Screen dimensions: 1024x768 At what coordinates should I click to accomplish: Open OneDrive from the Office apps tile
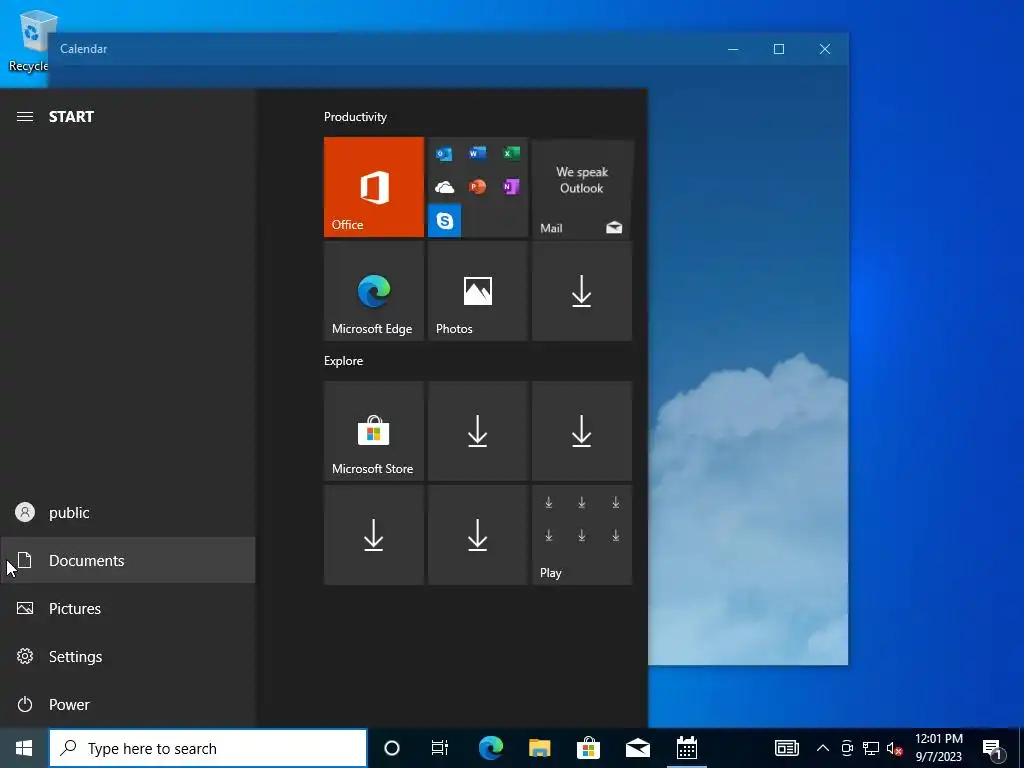pyautogui.click(x=444, y=187)
